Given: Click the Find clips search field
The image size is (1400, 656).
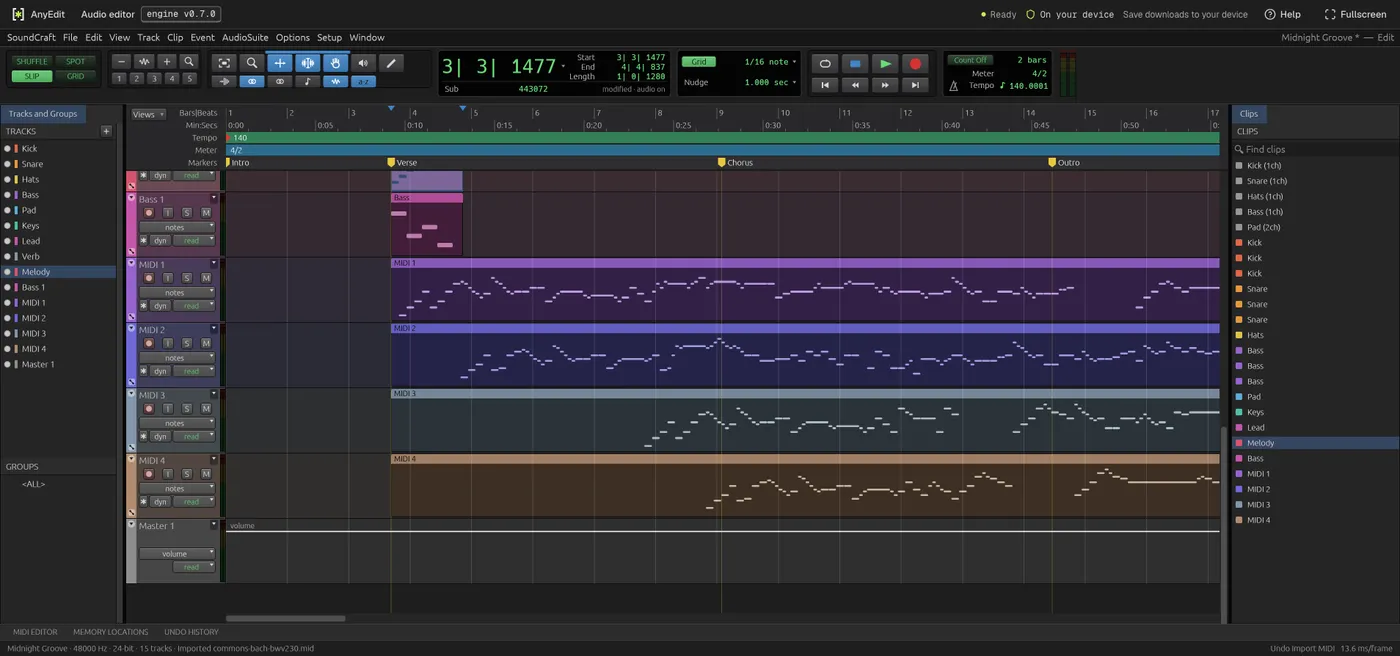Looking at the screenshot, I should (1315, 149).
